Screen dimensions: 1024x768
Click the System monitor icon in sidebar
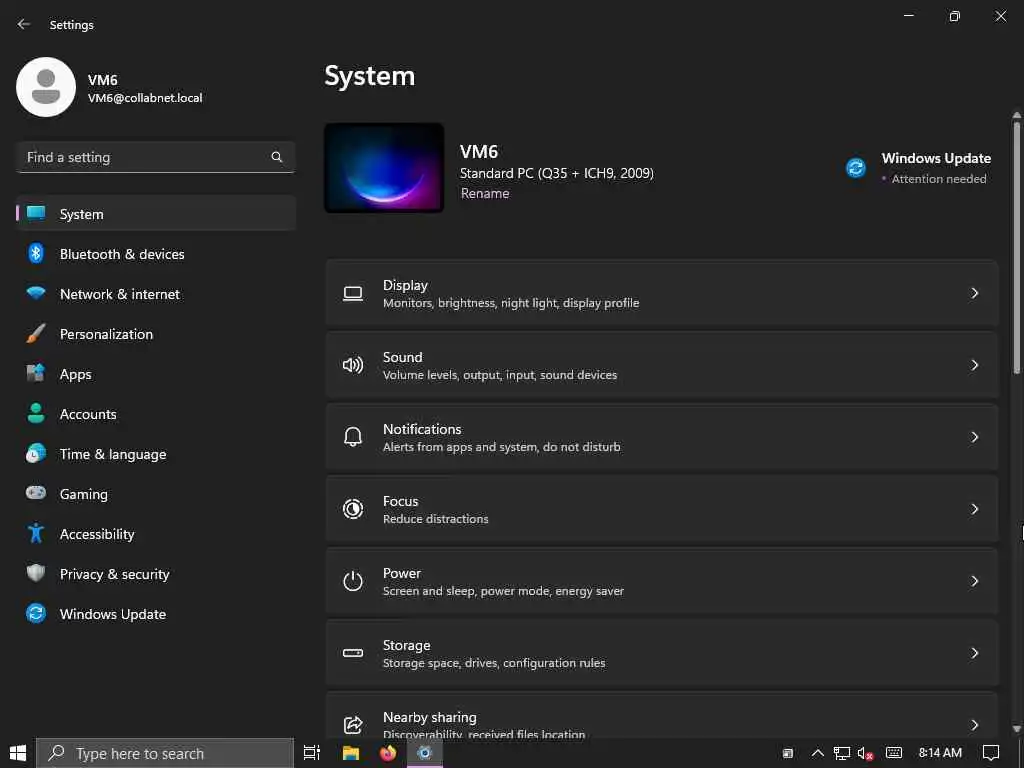tap(36, 214)
